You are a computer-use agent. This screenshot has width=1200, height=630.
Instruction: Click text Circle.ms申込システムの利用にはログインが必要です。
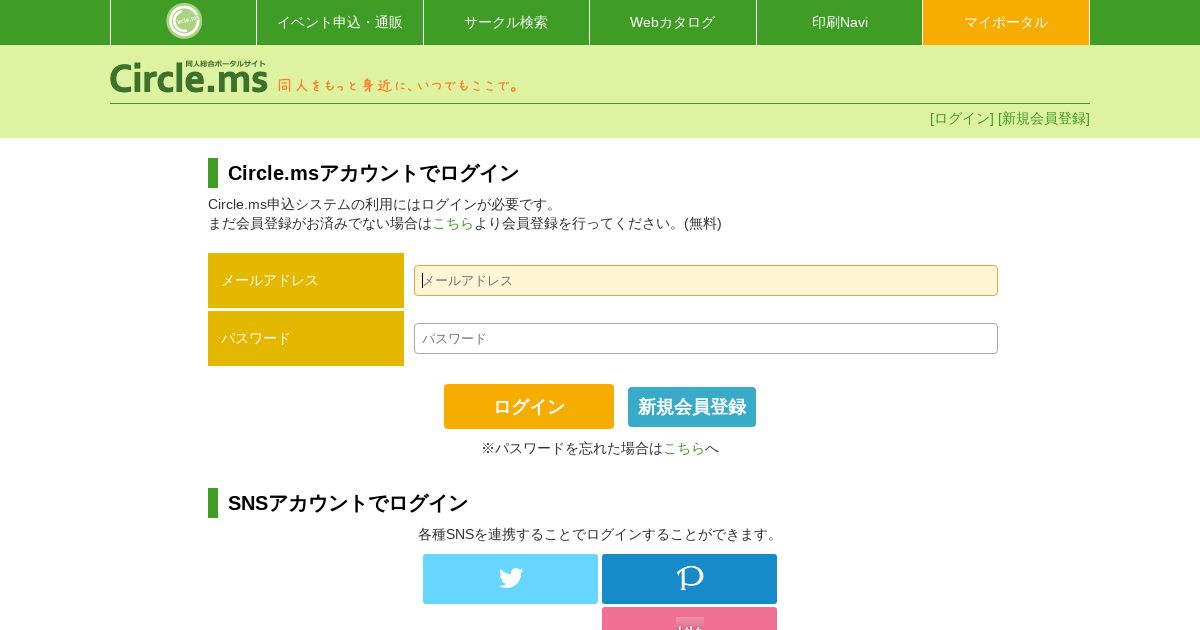pos(384,204)
